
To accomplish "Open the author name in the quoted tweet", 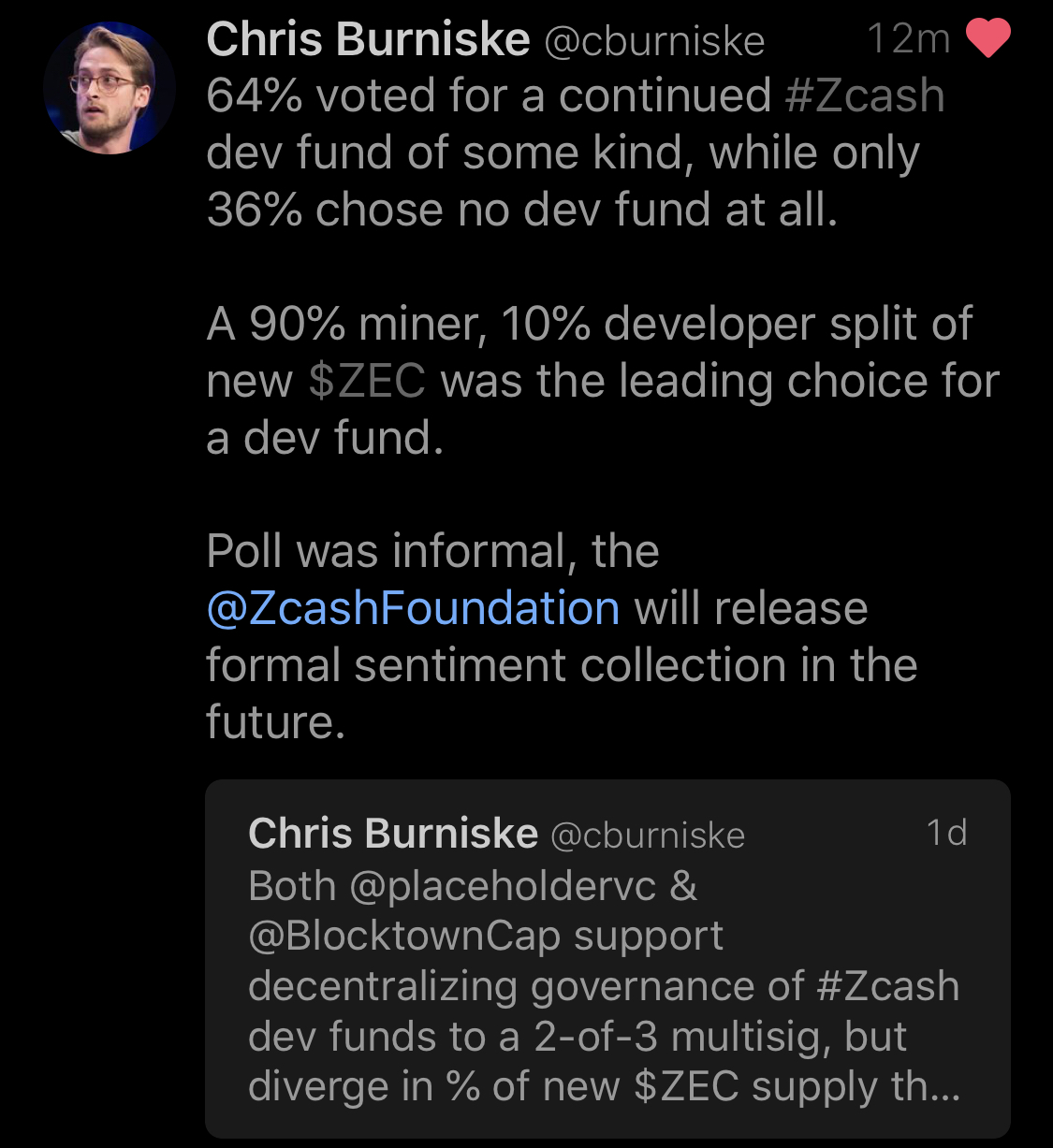I will tap(393, 833).
